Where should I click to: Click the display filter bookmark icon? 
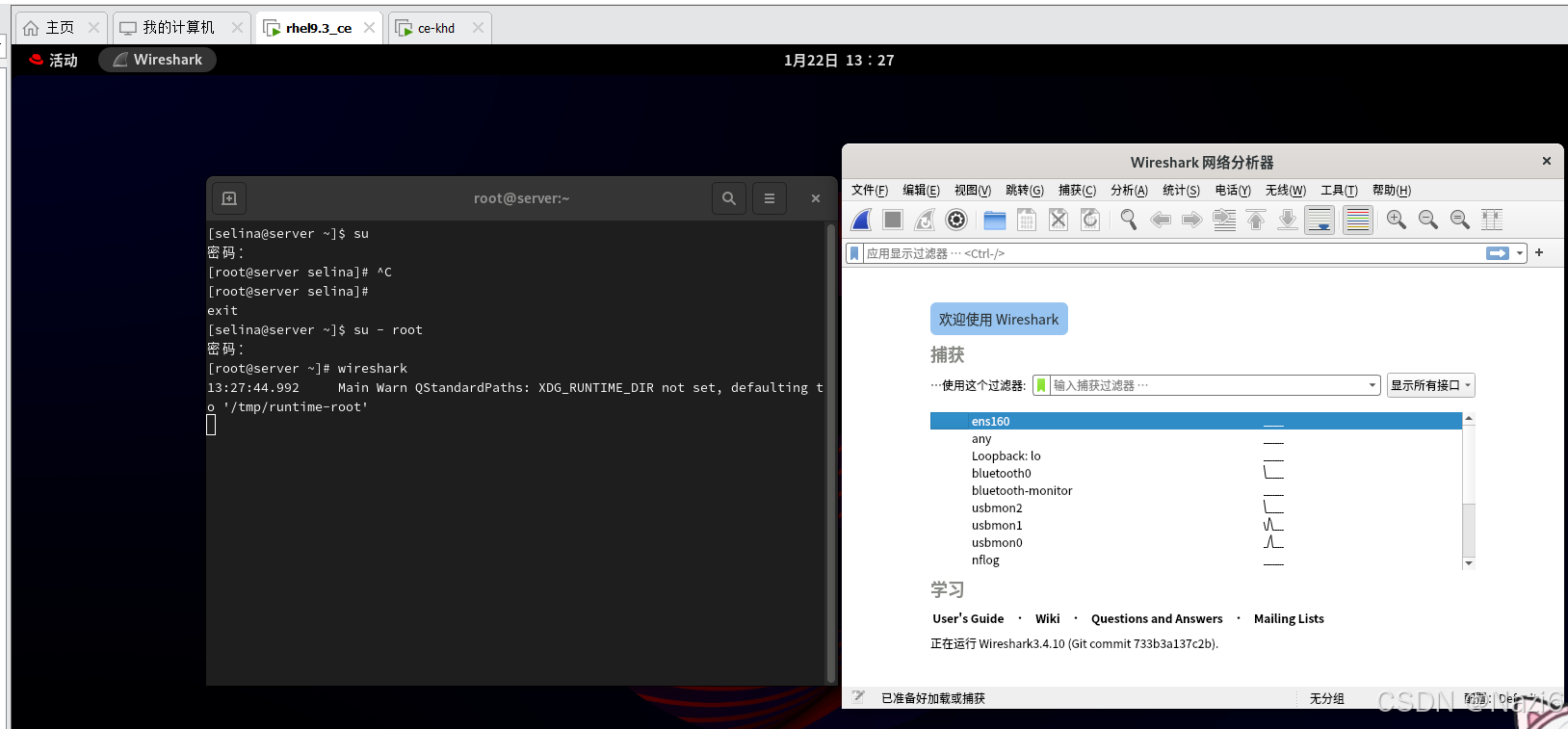tap(854, 253)
